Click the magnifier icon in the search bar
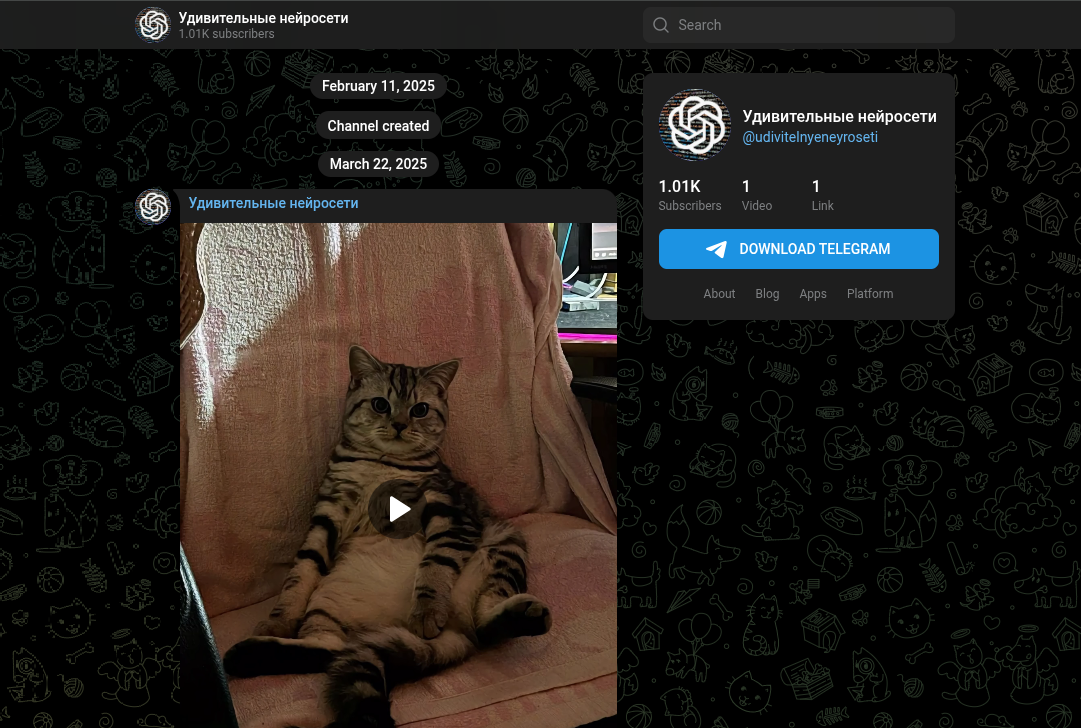The width and height of the screenshot is (1081, 728). (x=661, y=25)
